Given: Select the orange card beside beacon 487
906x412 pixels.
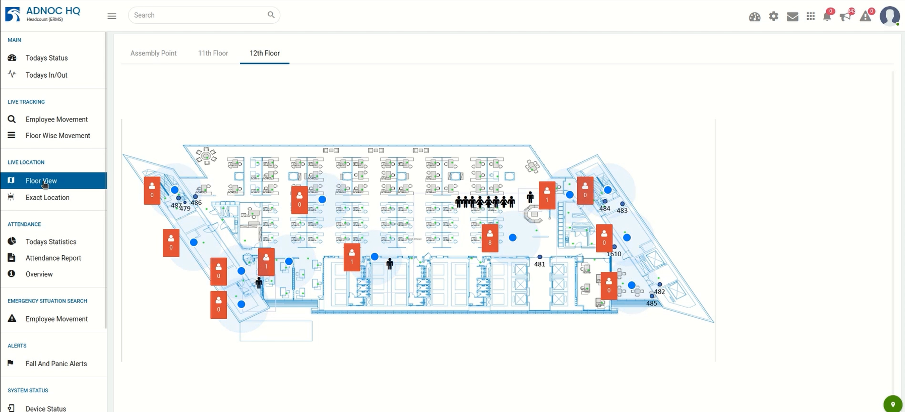Looking at the screenshot, I should click(x=152, y=191).
